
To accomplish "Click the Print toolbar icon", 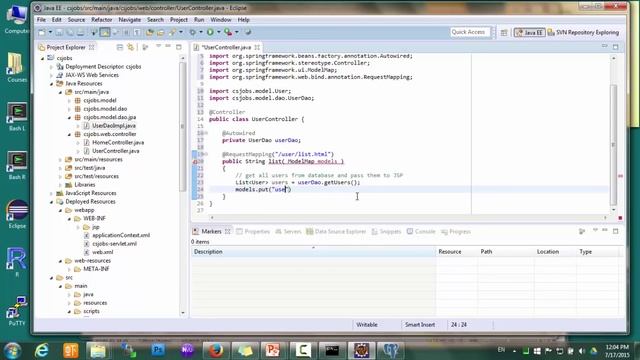I will [80, 32].
